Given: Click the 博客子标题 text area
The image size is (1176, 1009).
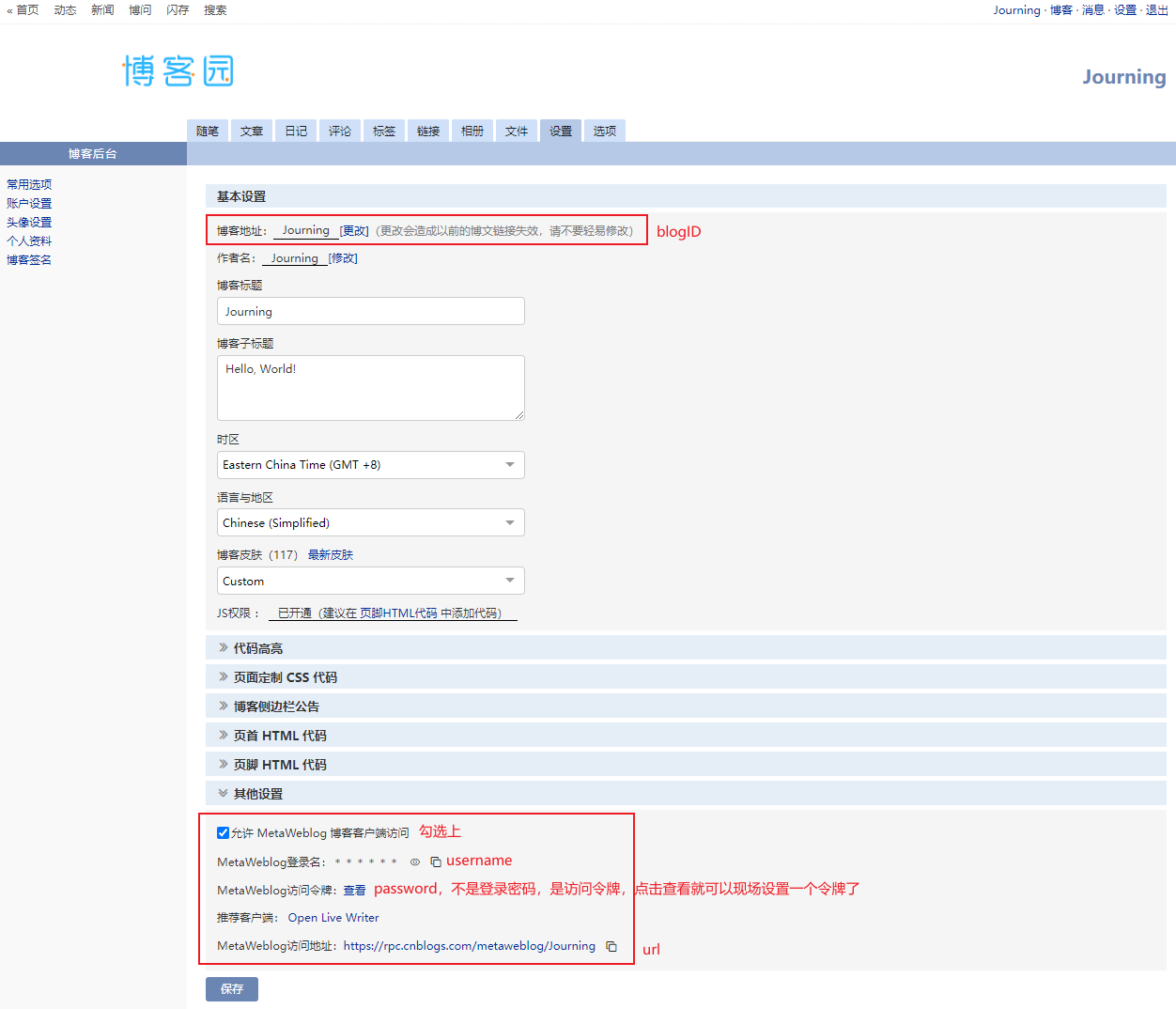Looking at the screenshot, I should point(370,388).
